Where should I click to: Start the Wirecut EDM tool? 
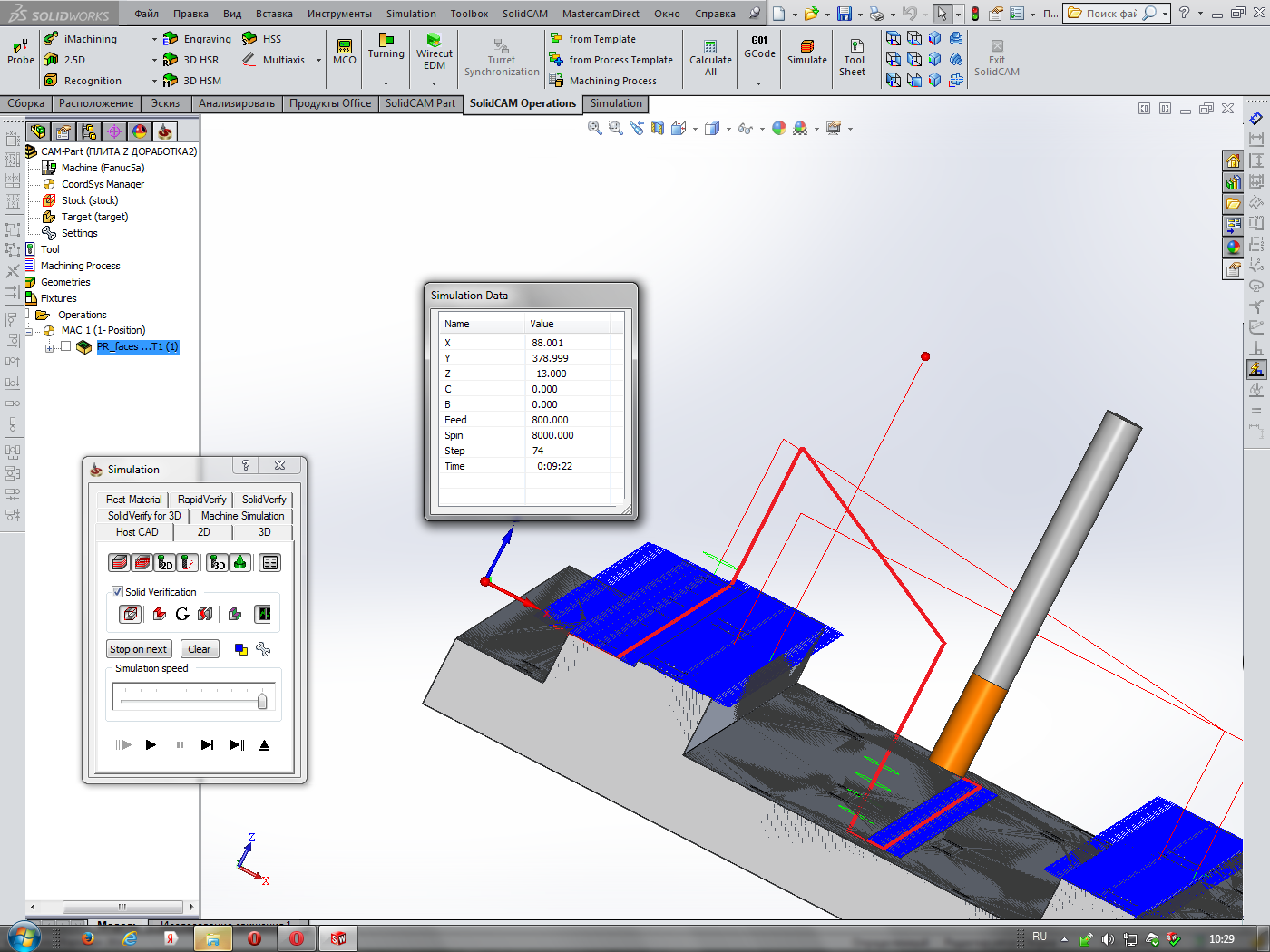click(435, 52)
